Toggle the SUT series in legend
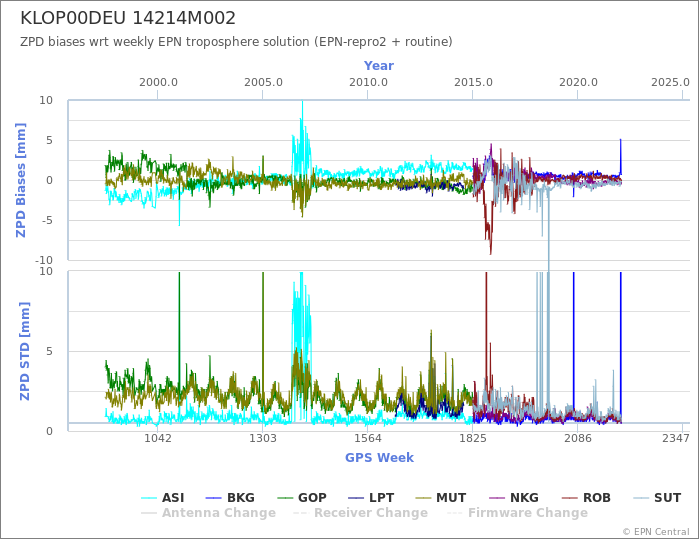 (657, 498)
